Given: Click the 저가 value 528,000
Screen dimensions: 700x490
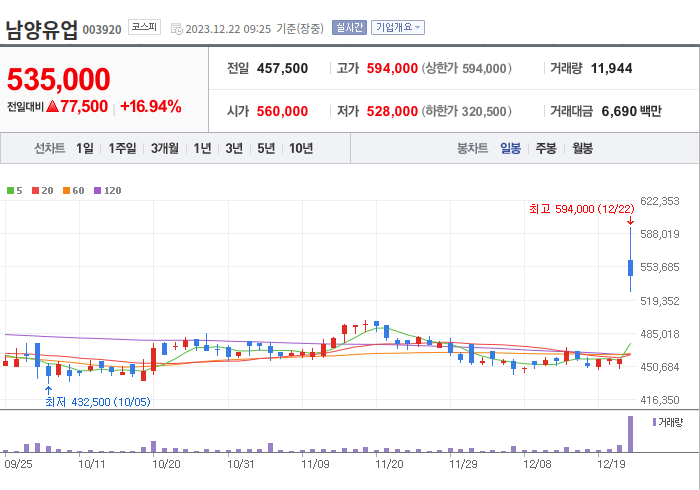Looking at the screenshot, I should (x=392, y=111).
